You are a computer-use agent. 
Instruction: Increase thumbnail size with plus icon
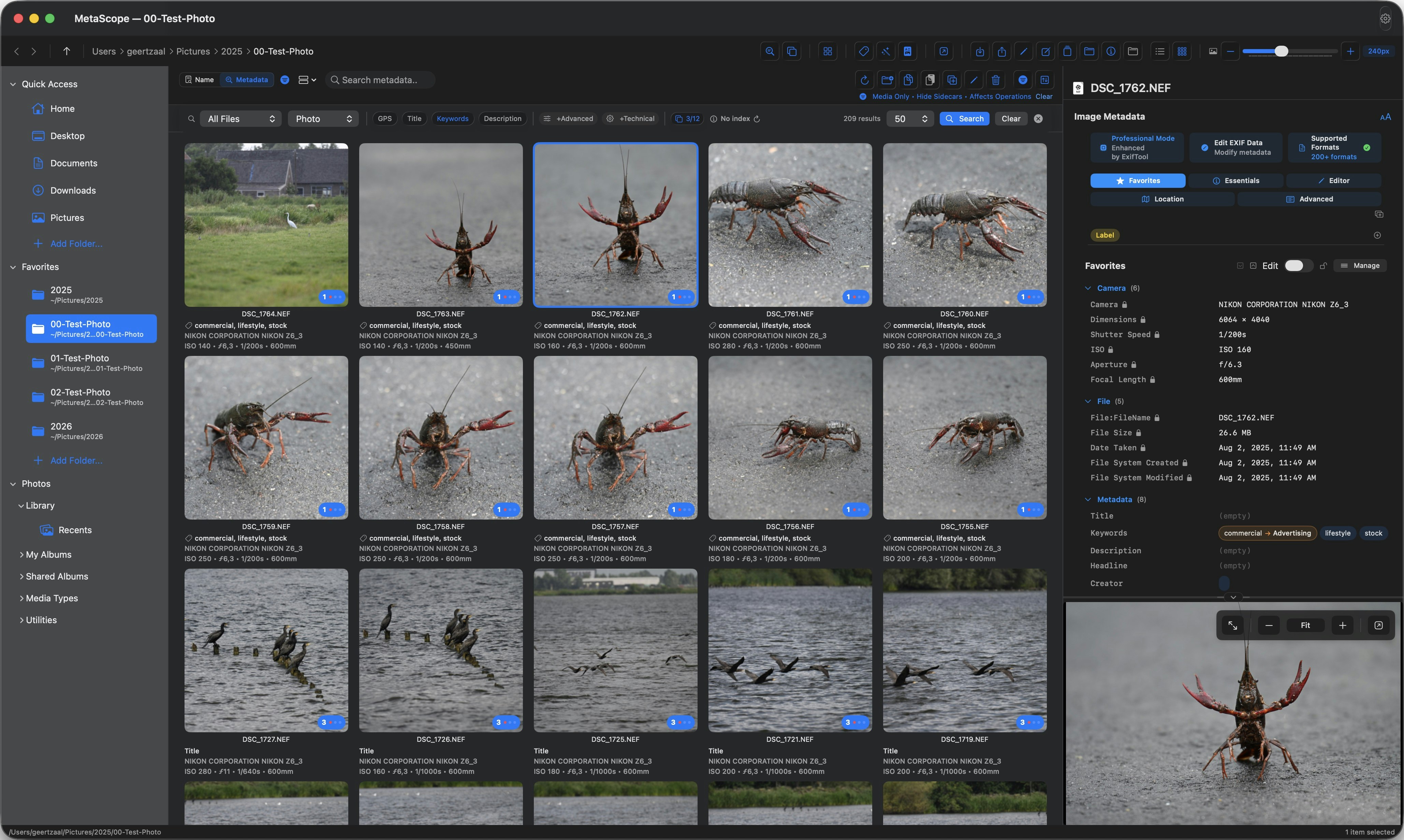pyautogui.click(x=1350, y=51)
